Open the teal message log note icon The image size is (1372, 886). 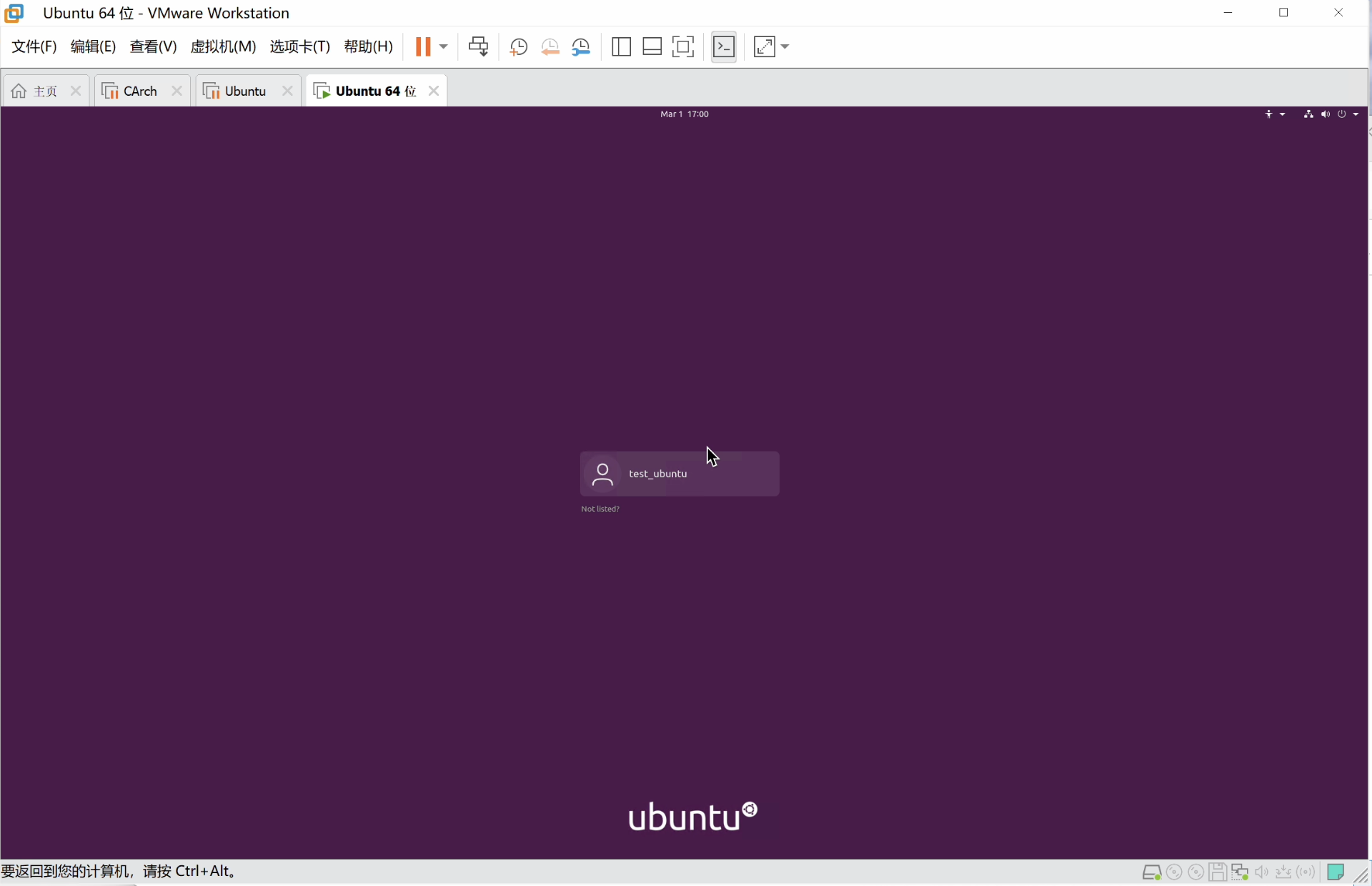point(1336,872)
